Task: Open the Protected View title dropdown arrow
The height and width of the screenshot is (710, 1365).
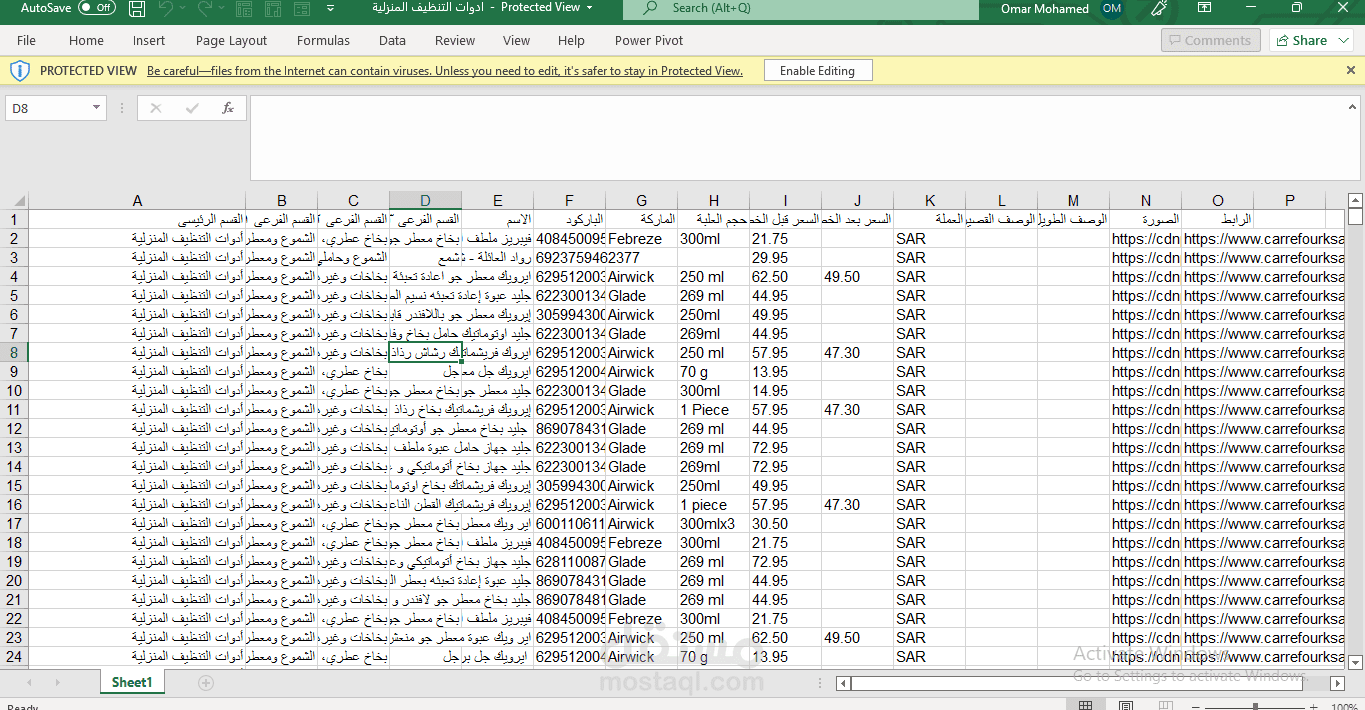Action: click(590, 8)
